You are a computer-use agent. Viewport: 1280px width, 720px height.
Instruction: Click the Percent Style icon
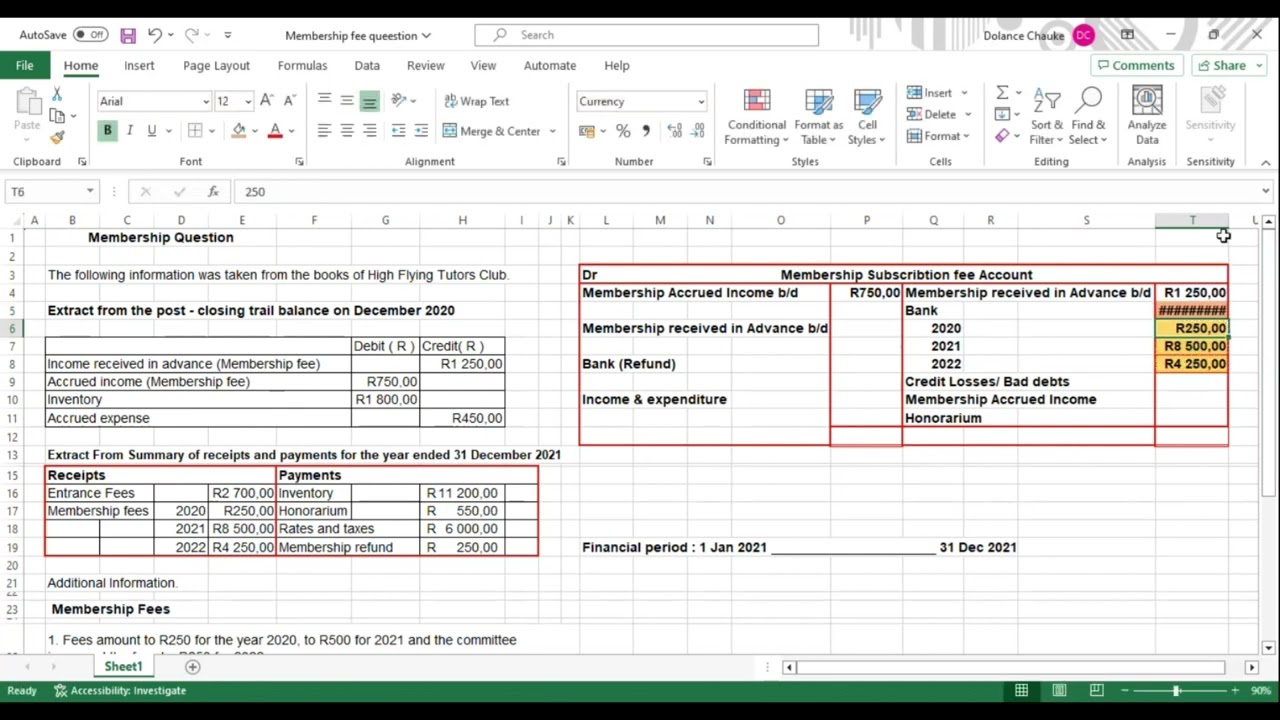coord(623,131)
